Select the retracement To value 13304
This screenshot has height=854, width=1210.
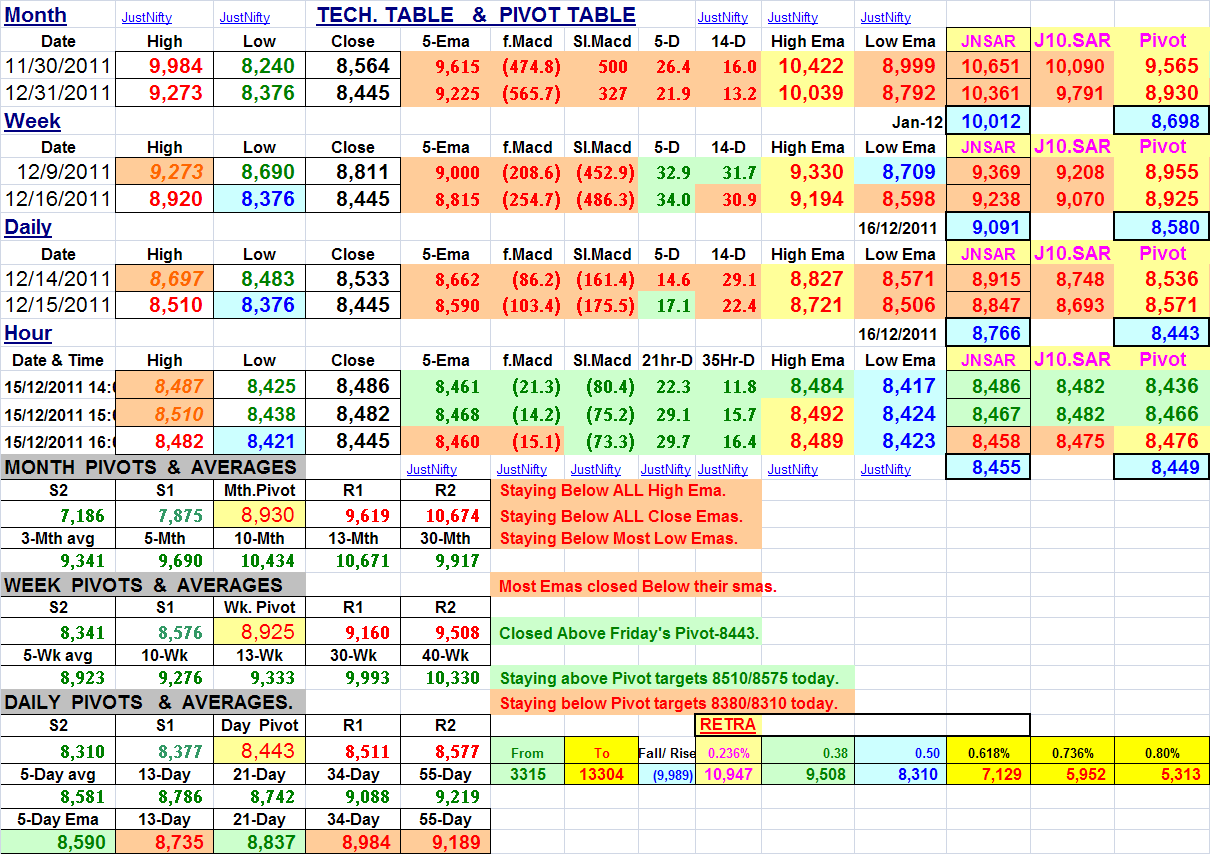click(602, 774)
